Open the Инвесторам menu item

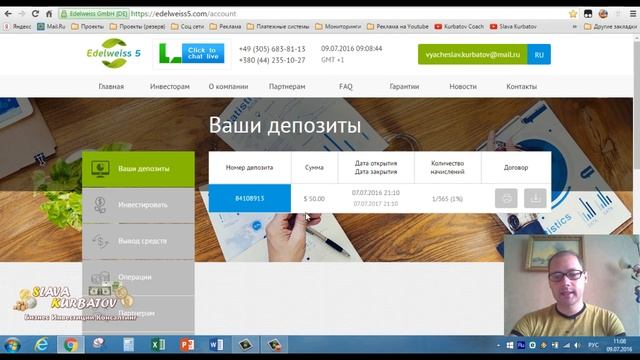pyautogui.click(x=169, y=87)
